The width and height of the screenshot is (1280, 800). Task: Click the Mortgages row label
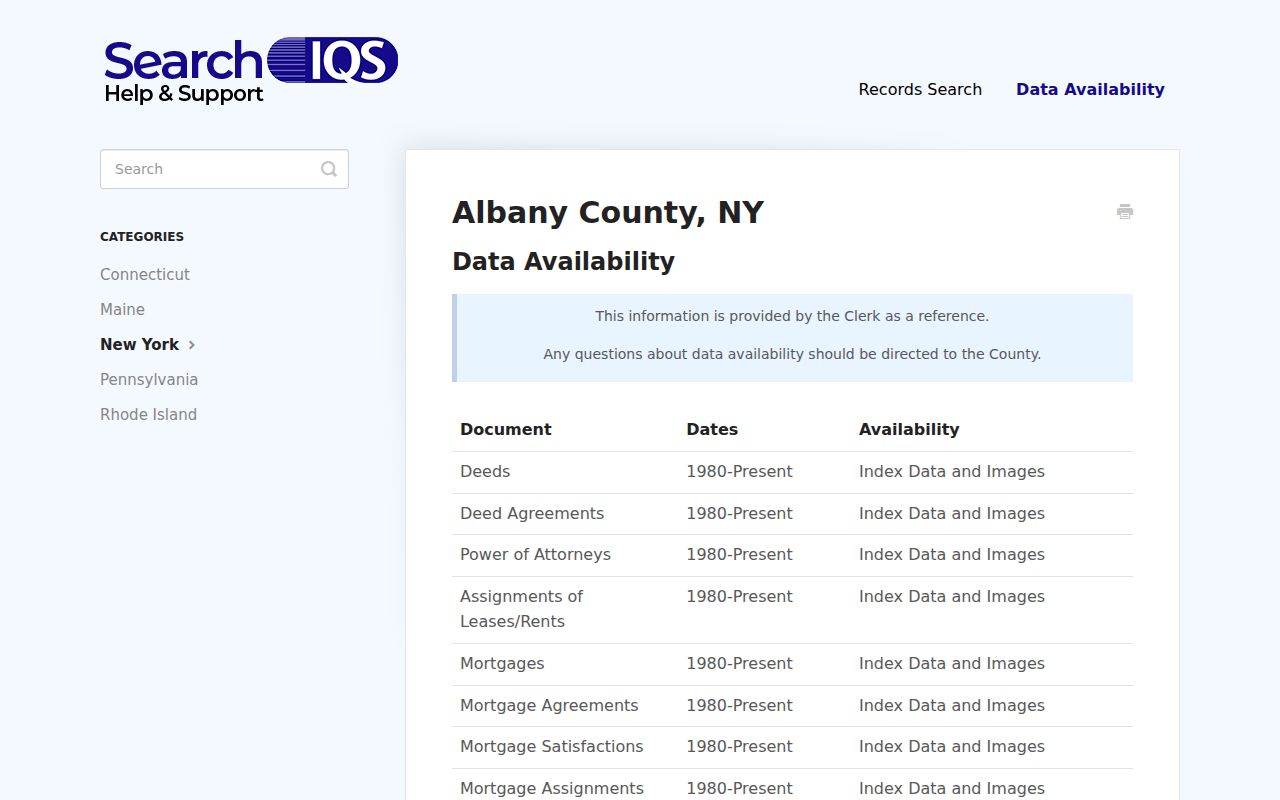point(502,663)
